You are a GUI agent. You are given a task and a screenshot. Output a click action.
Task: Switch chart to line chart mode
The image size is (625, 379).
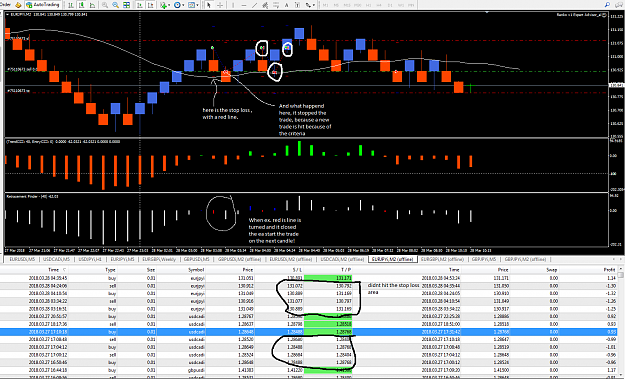92,5
